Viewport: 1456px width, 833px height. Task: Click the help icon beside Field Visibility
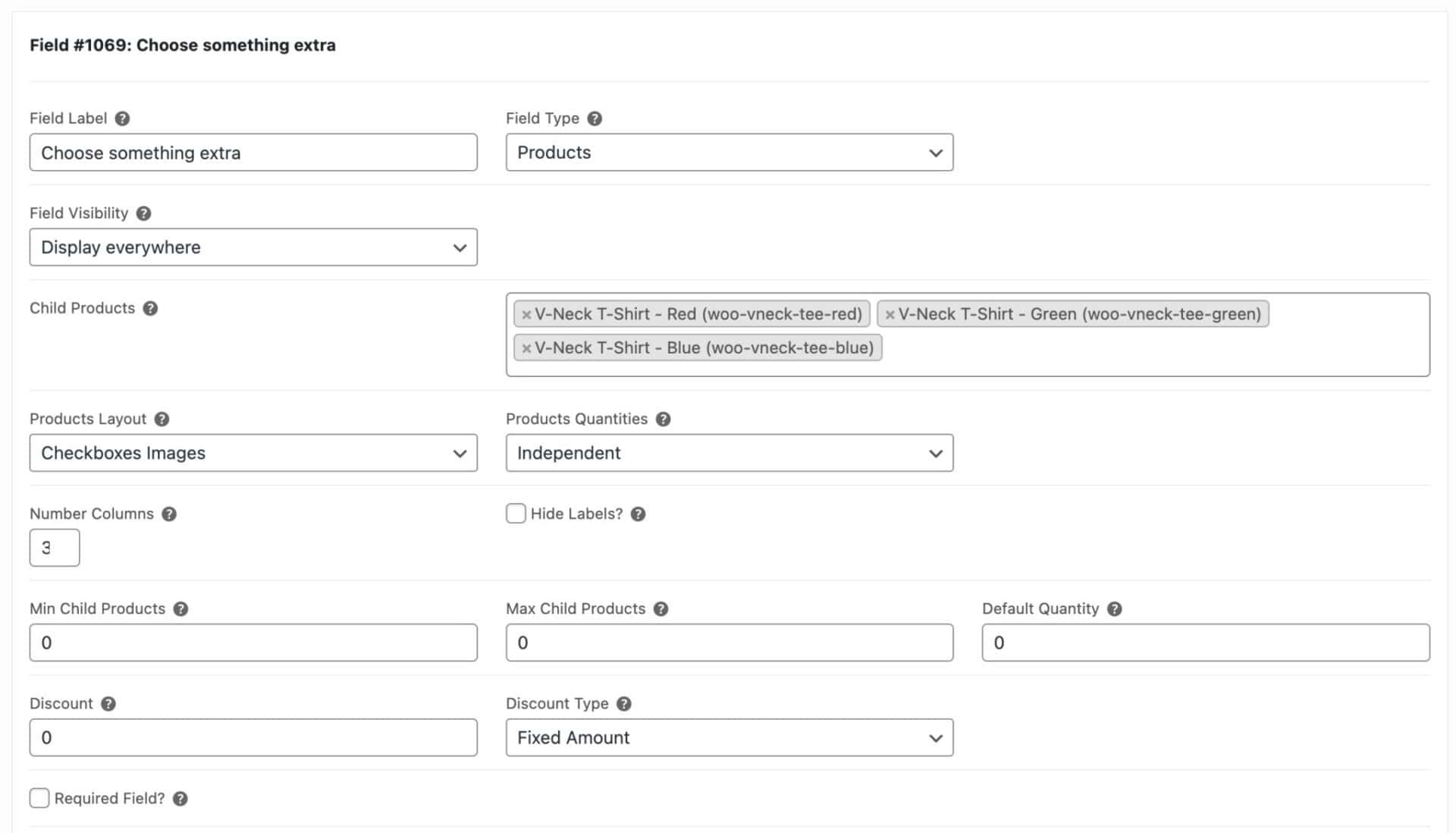(x=143, y=213)
